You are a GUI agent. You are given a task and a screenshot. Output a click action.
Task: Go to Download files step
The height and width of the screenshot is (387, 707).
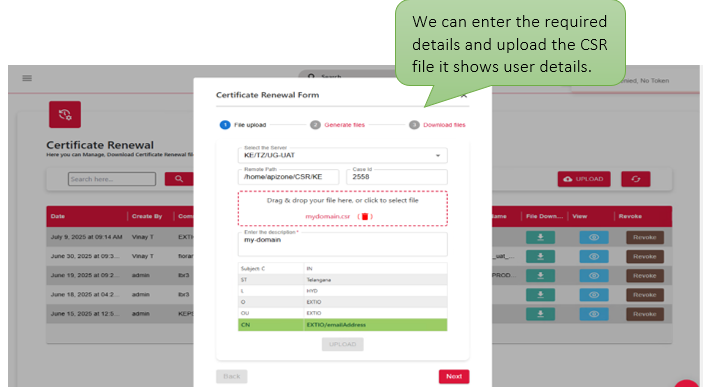[x=437, y=125]
